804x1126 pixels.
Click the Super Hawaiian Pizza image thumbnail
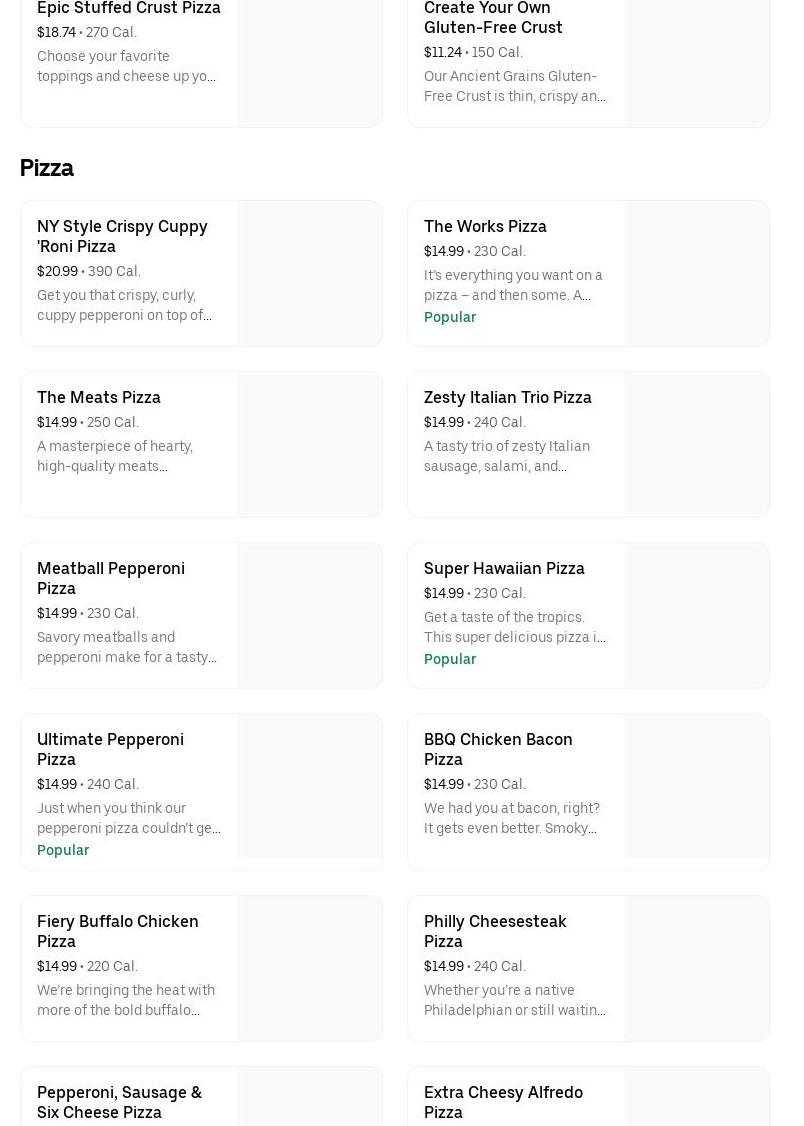pos(696,616)
